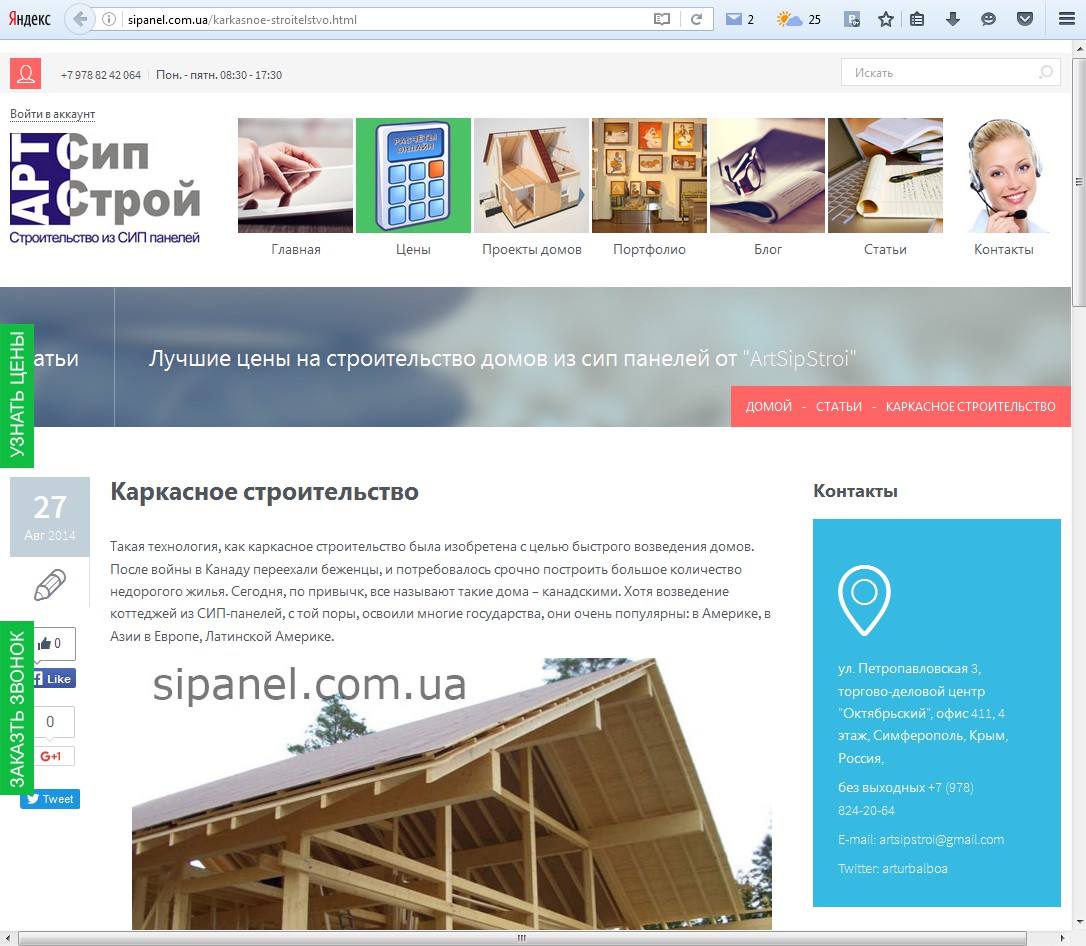The height and width of the screenshot is (946, 1086).
Task: Click the Twitter: arturbalboa text
Action: 893,868
